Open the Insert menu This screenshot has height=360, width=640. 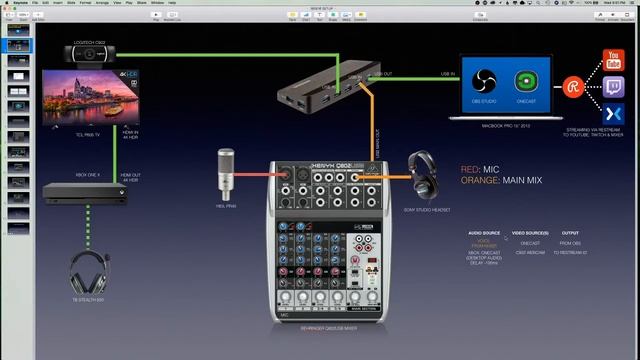click(x=58, y=2)
